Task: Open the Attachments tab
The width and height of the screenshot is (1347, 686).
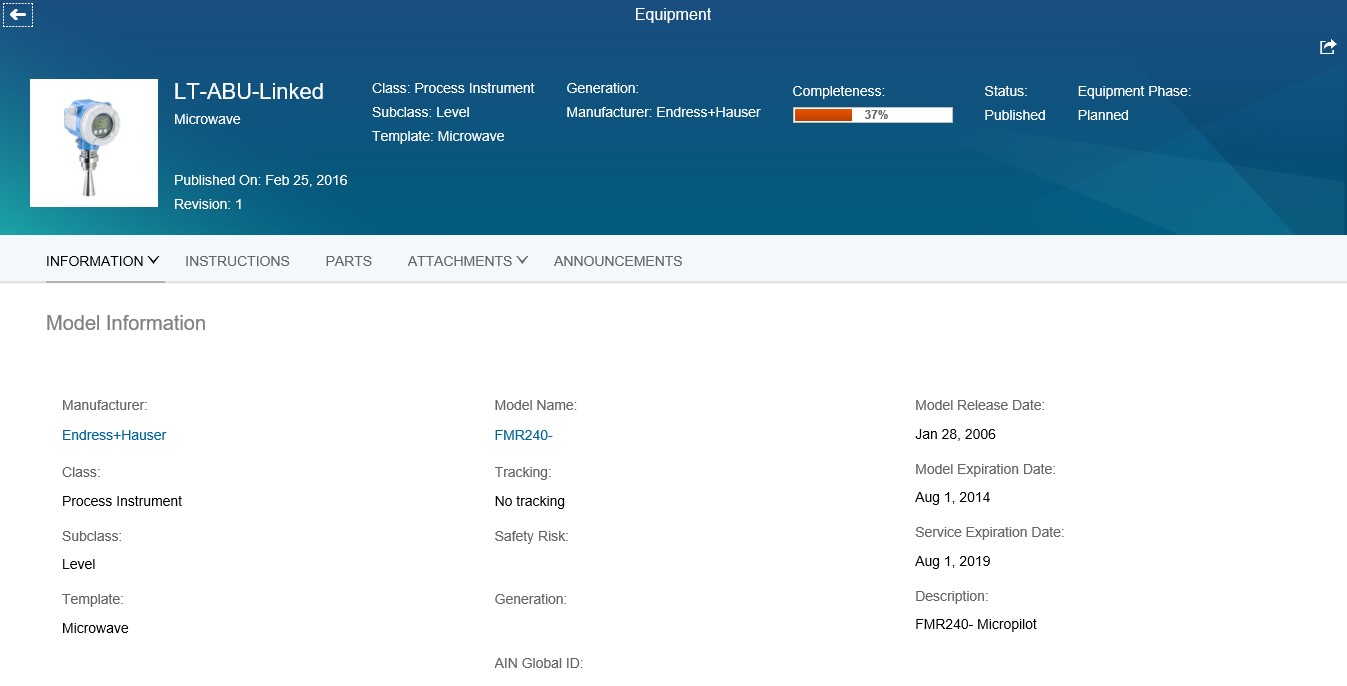Action: [x=460, y=261]
